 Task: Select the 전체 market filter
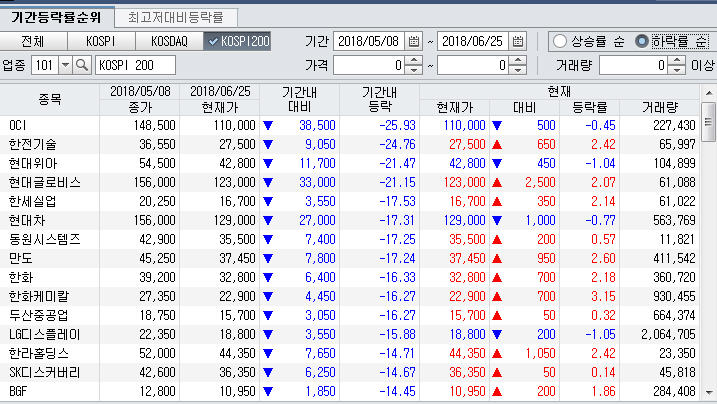click(x=33, y=41)
